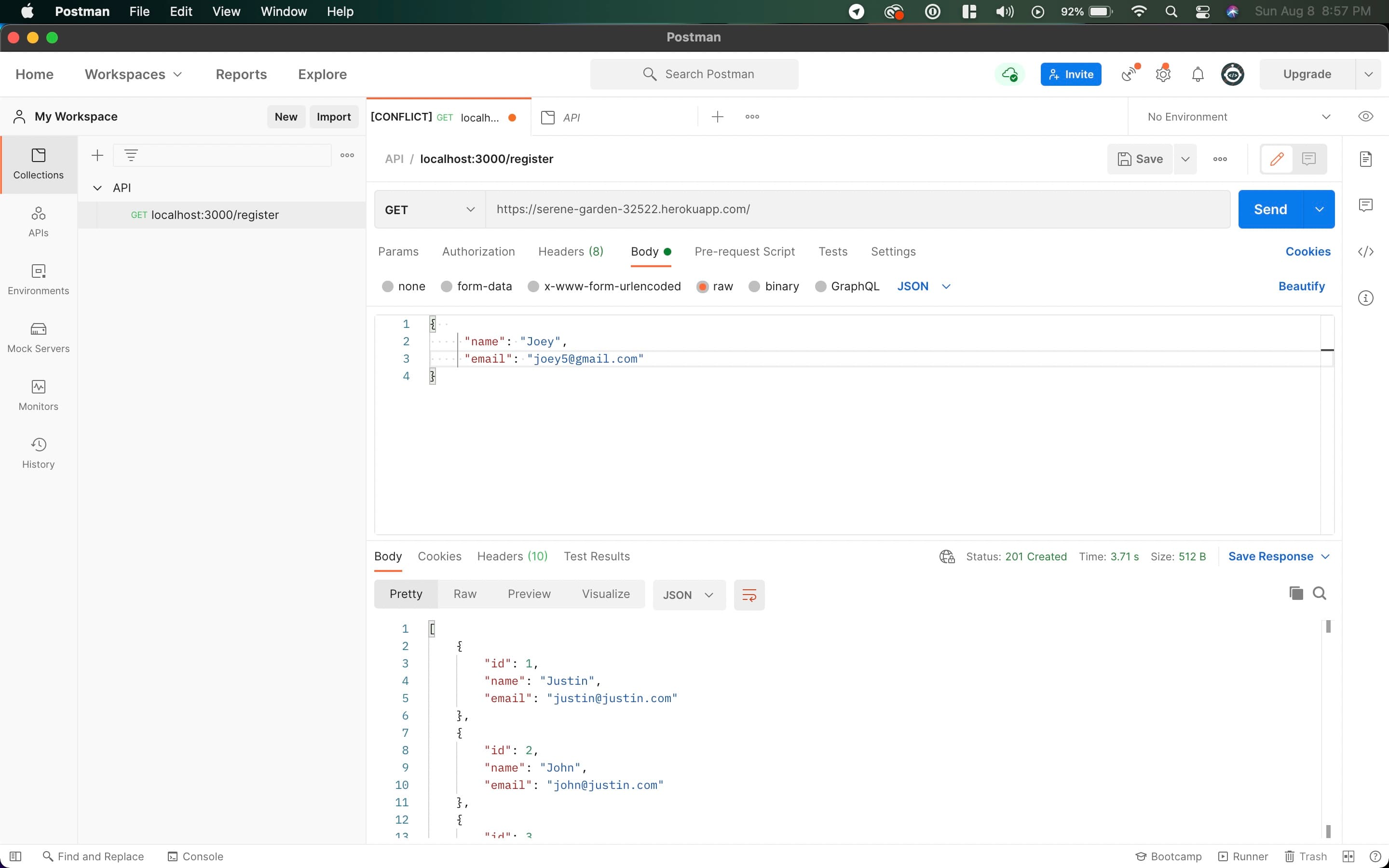Viewport: 1389px width, 868px height.
Task: Open the Monitors sidebar panel
Action: click(39, 395)
